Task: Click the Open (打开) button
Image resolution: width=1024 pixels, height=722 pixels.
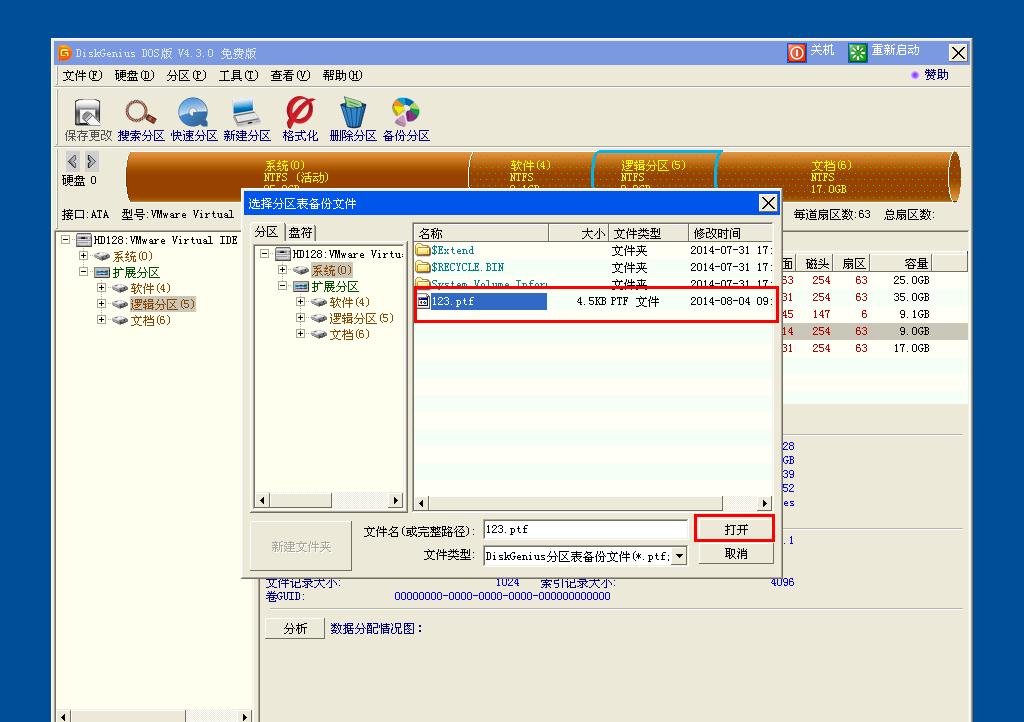Action: tap(735, 529)
